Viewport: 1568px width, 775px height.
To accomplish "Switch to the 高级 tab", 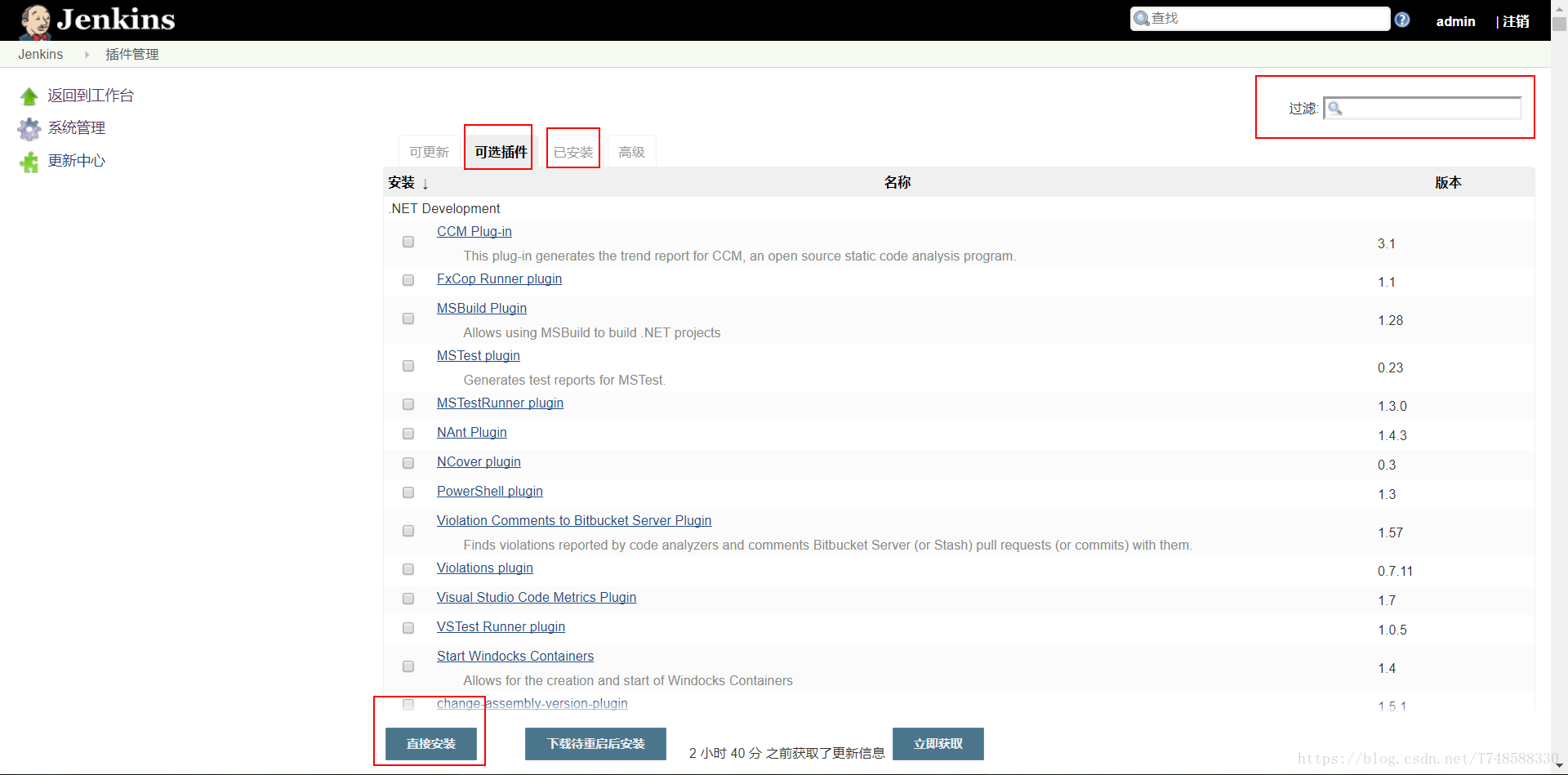I will [x=631, y=152].
